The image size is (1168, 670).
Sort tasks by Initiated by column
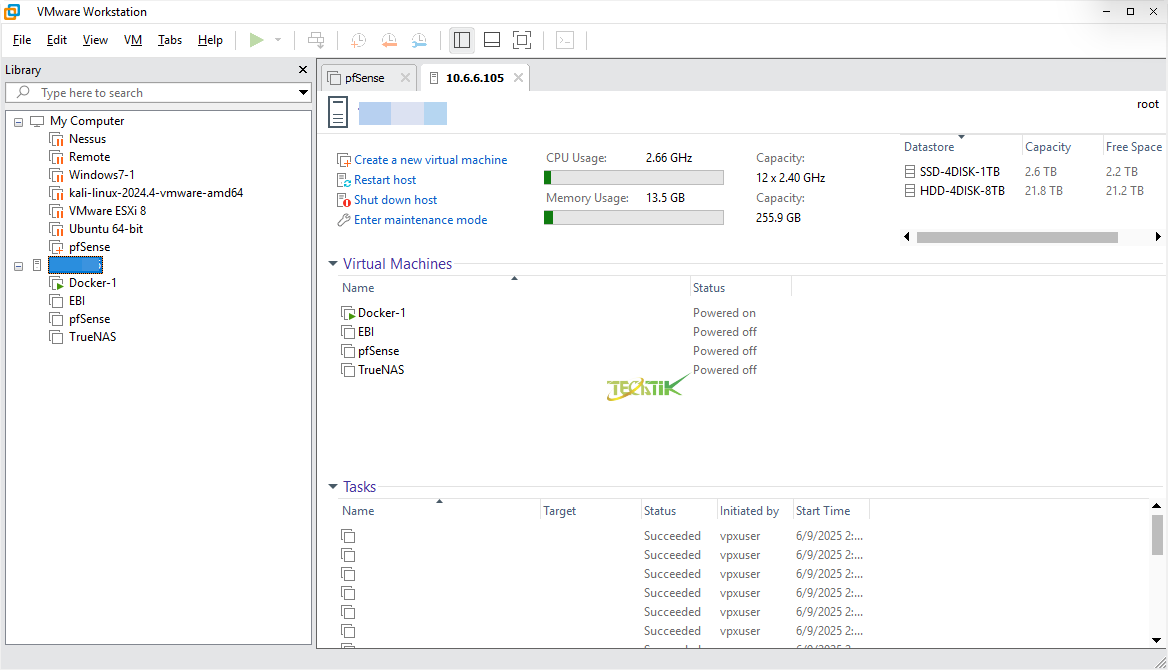pos(749,511)
